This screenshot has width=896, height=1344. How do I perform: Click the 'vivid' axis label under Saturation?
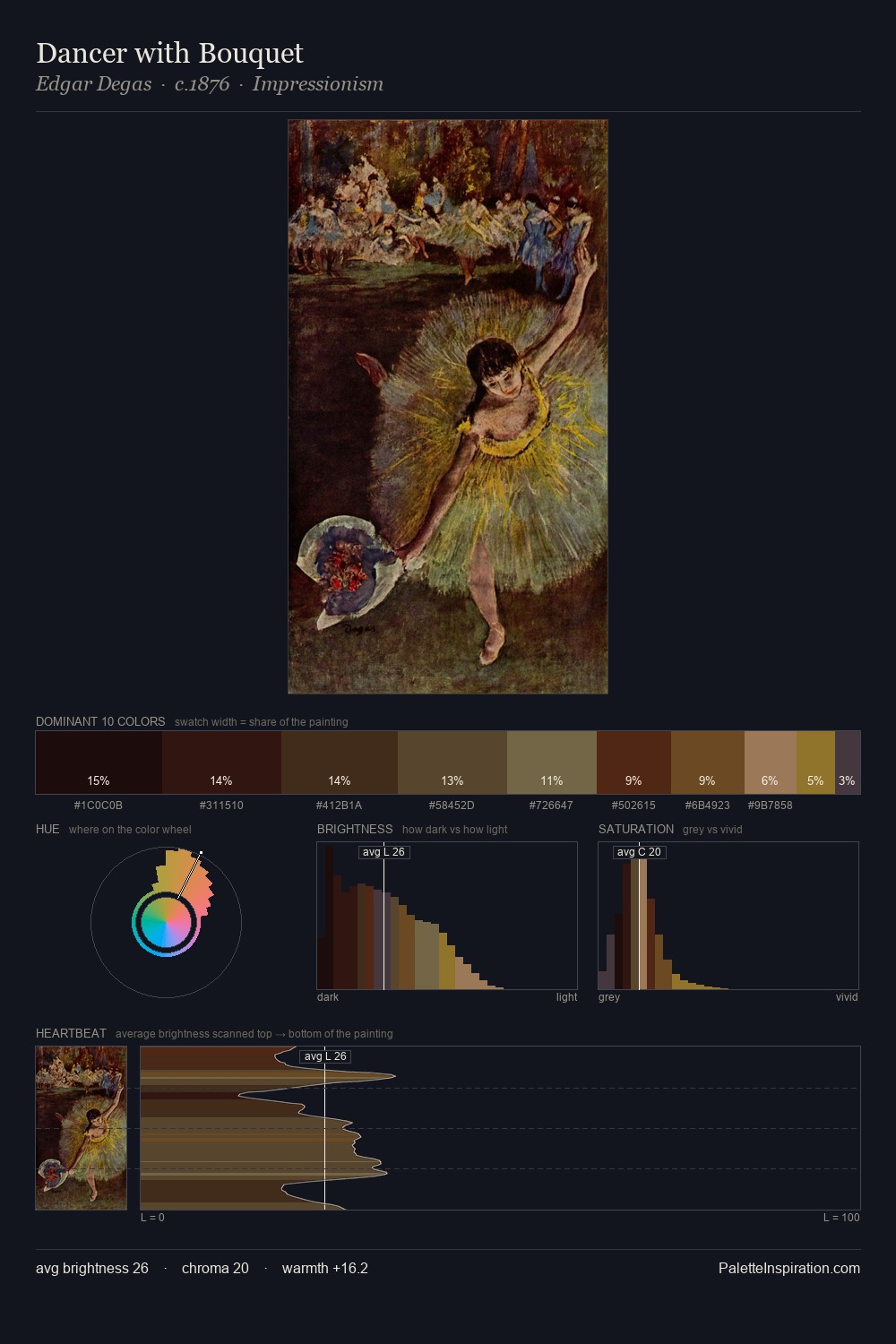click(x=847, y=997)
